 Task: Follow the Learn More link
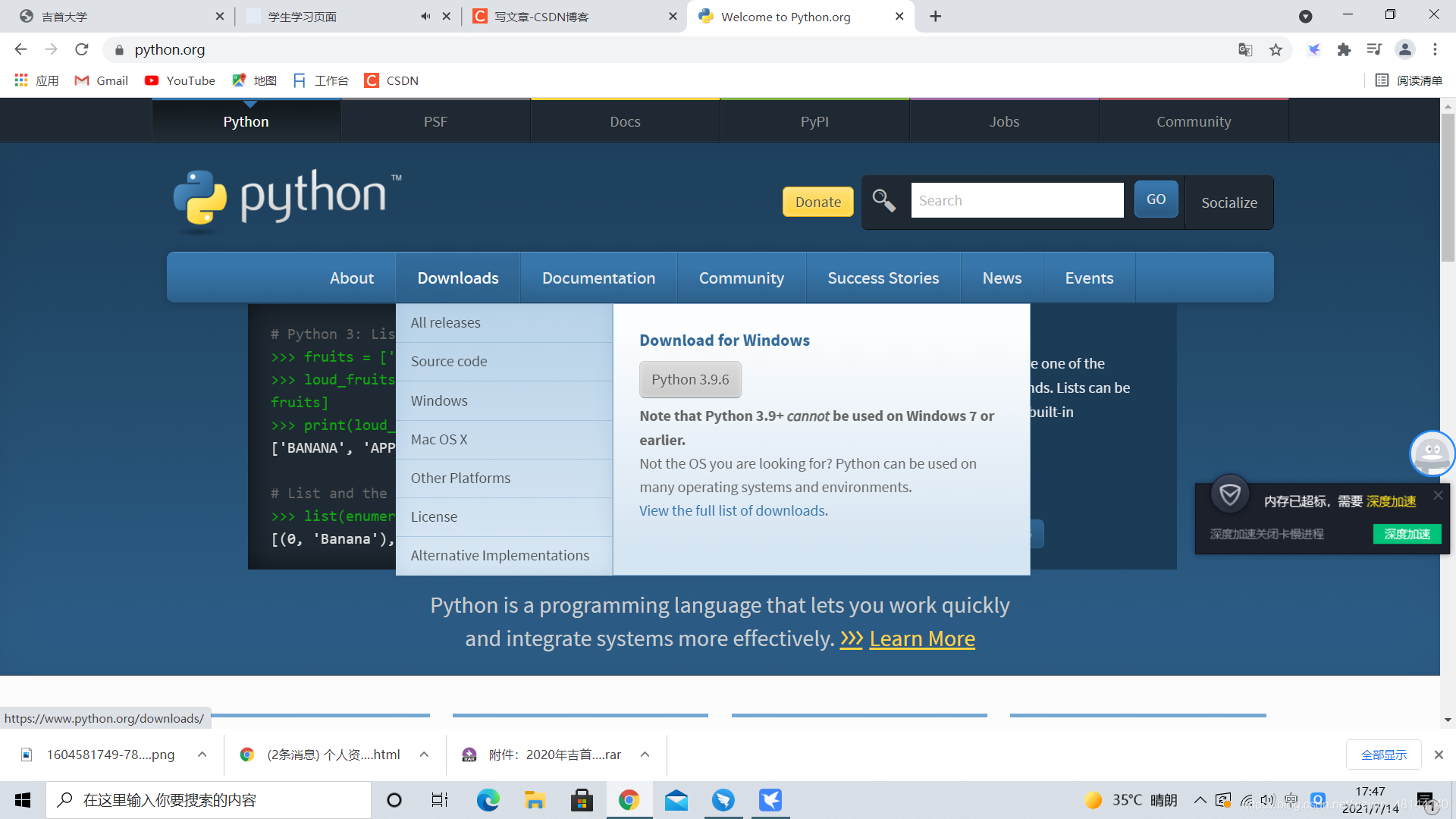point(921,639)
